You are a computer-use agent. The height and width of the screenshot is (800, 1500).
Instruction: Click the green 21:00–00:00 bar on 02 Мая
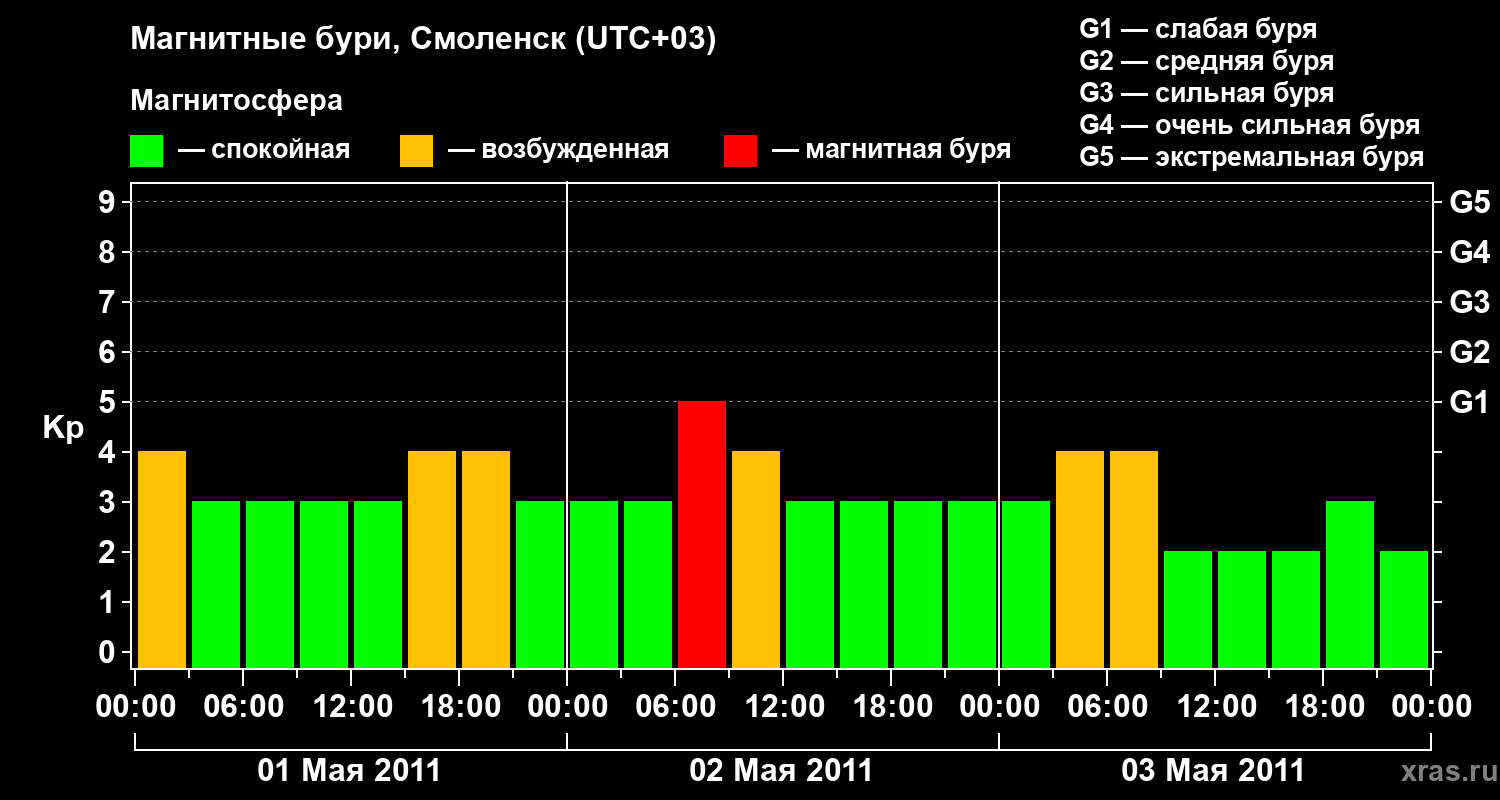pos(972,584)
